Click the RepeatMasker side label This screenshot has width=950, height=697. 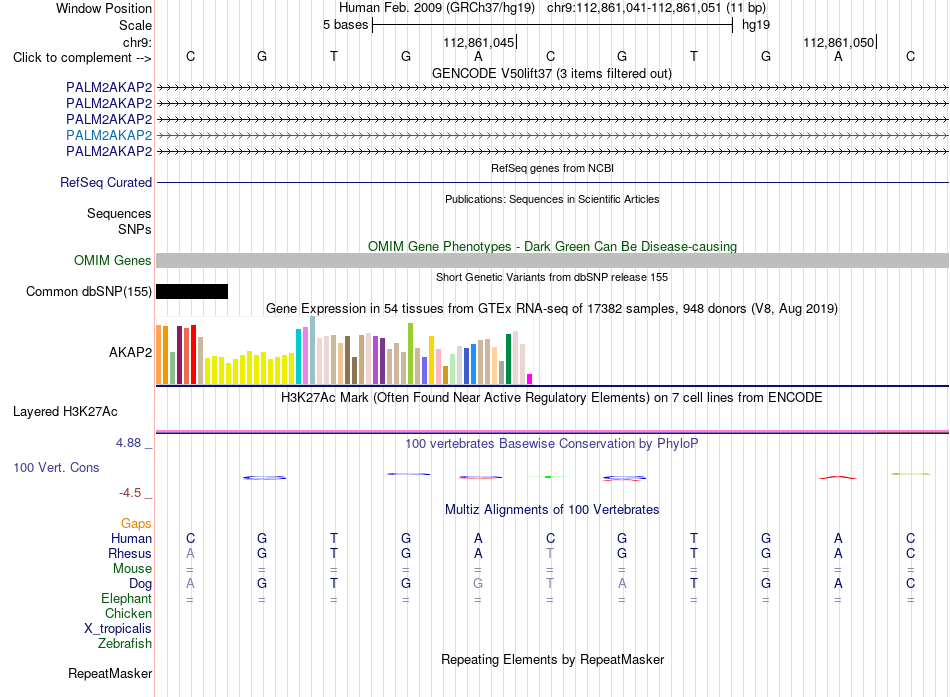click(x=110, y=673)
